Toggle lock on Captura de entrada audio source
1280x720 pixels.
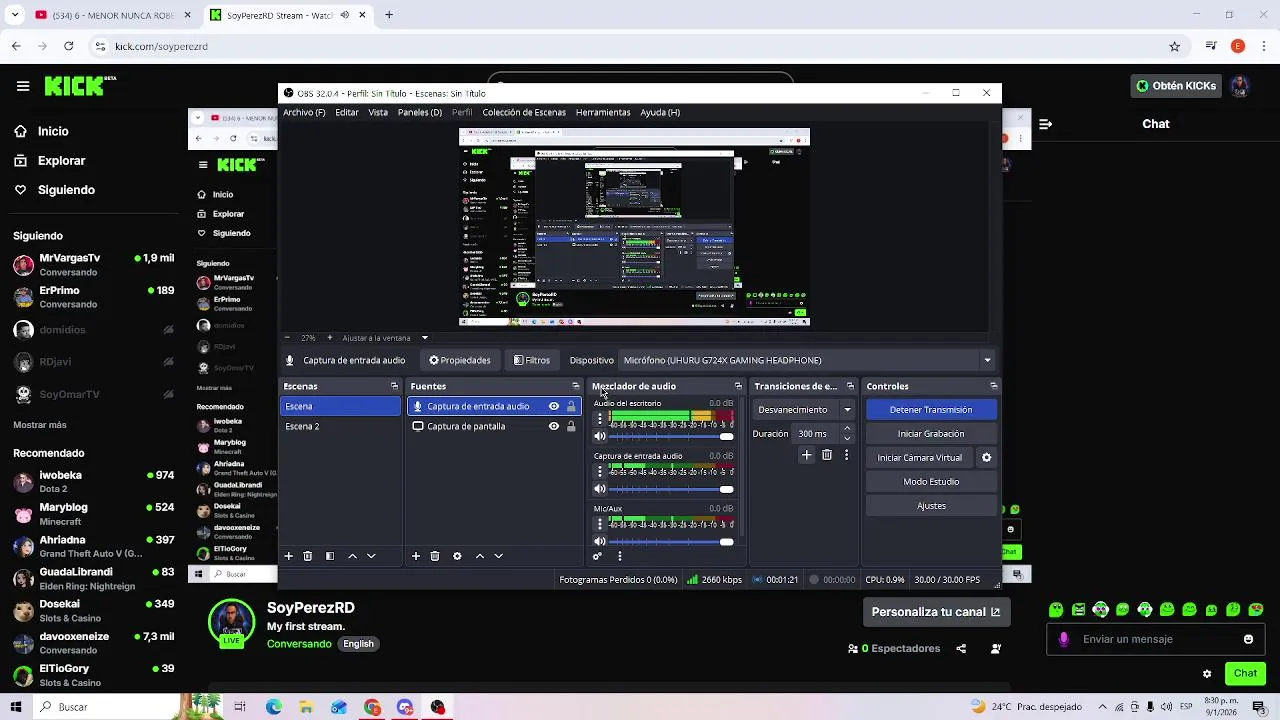(571, 407)
